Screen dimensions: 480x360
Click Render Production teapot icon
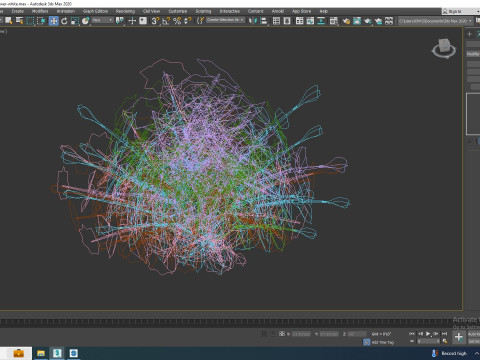pos(368,21)
